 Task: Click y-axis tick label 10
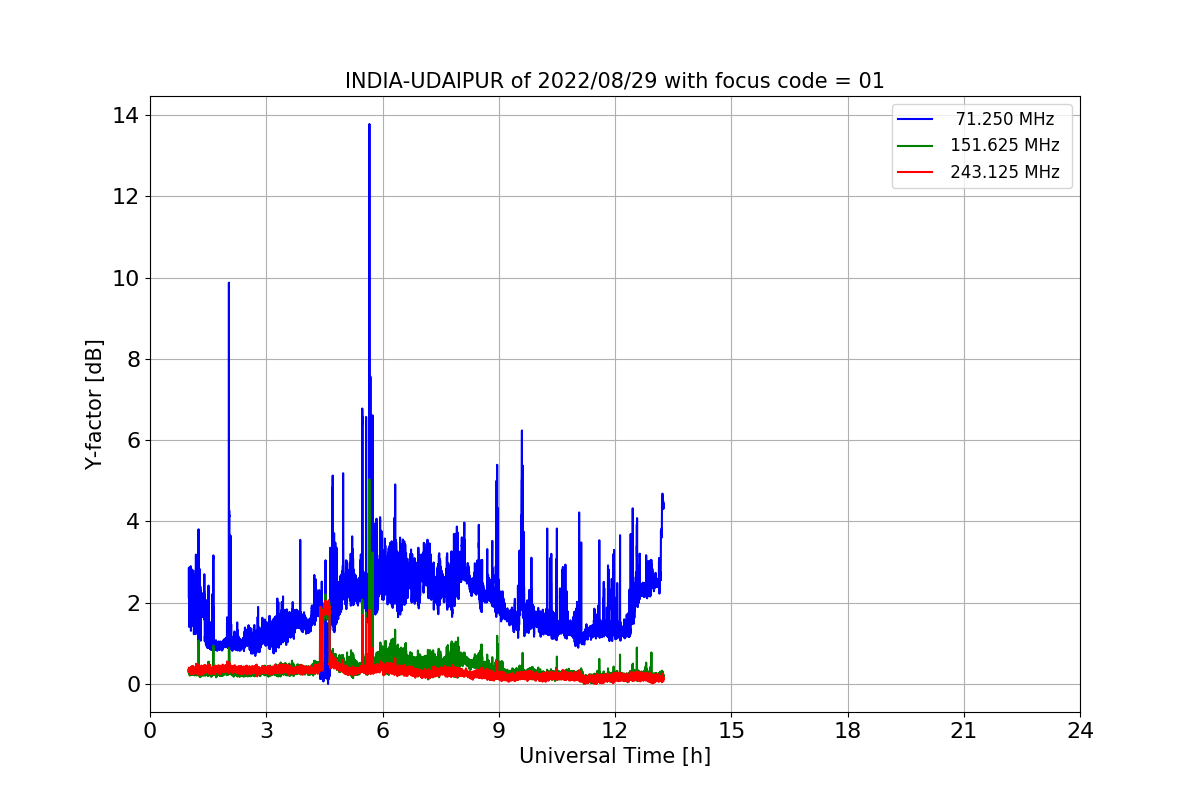coord(126,278)
